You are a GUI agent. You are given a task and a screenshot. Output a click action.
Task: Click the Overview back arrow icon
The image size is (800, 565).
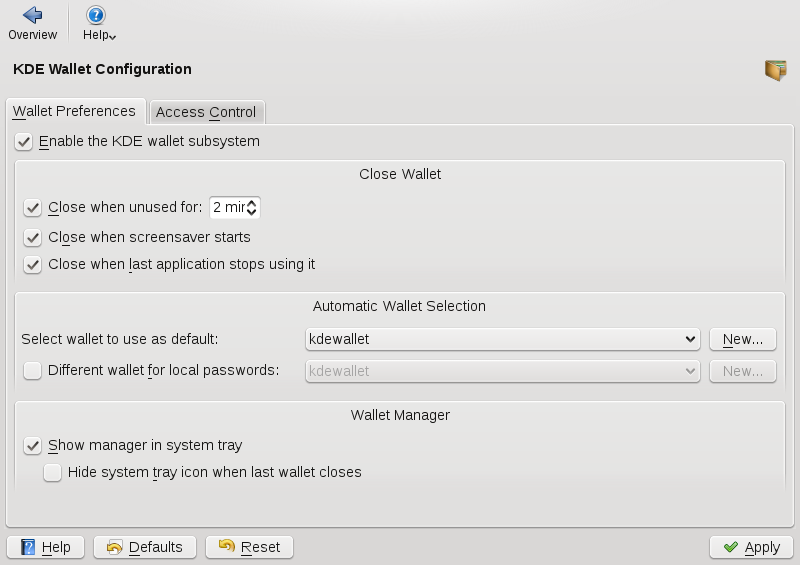[x=32, y=15]
